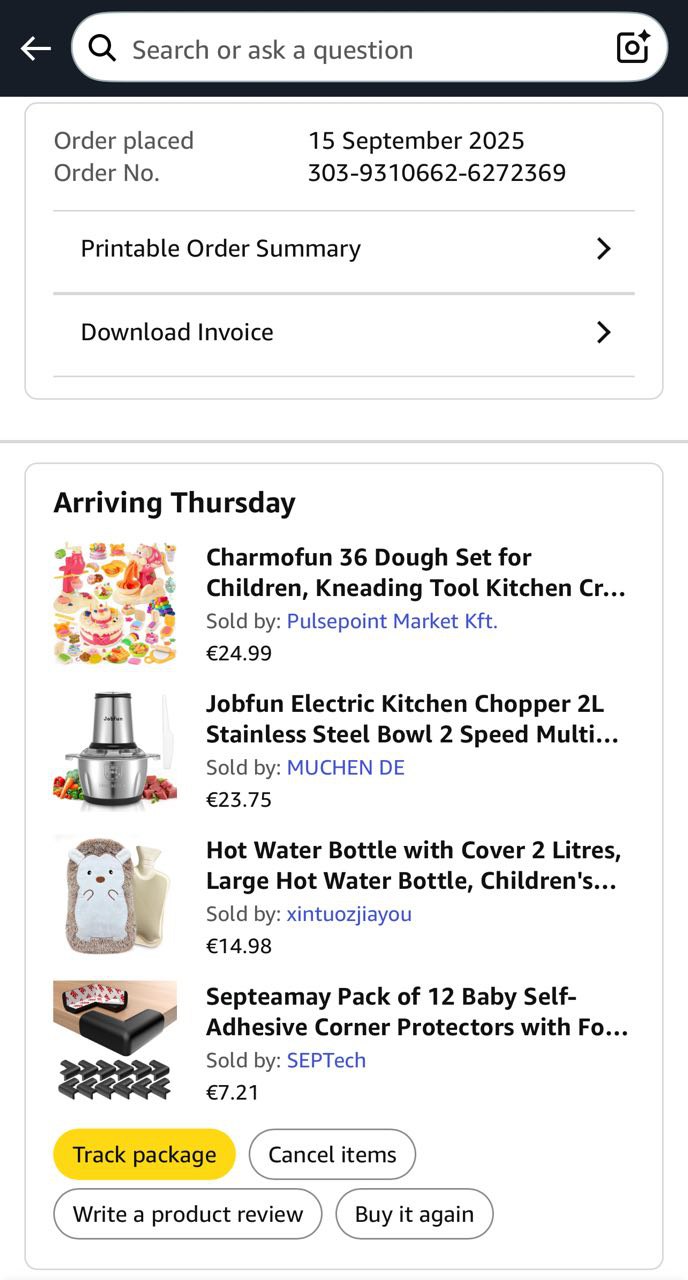The height and width of the screenshot is (1280, 688).
Task: Tap Buy it again button
Action: coord(414,1214)
